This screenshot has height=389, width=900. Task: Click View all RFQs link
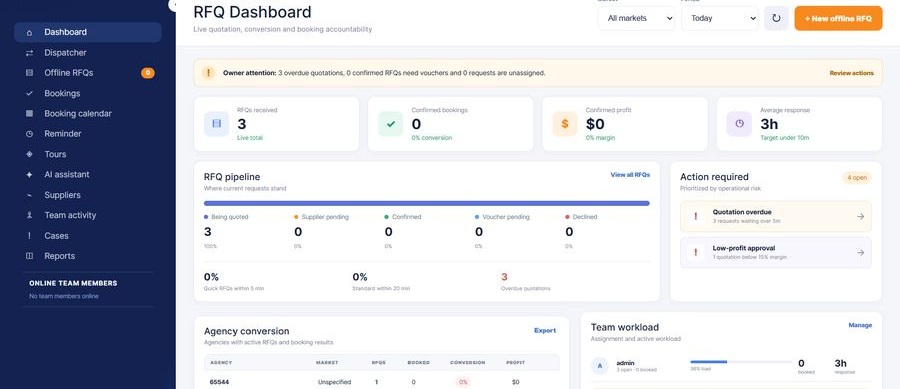pyautogui.click(x=630, y=174)
